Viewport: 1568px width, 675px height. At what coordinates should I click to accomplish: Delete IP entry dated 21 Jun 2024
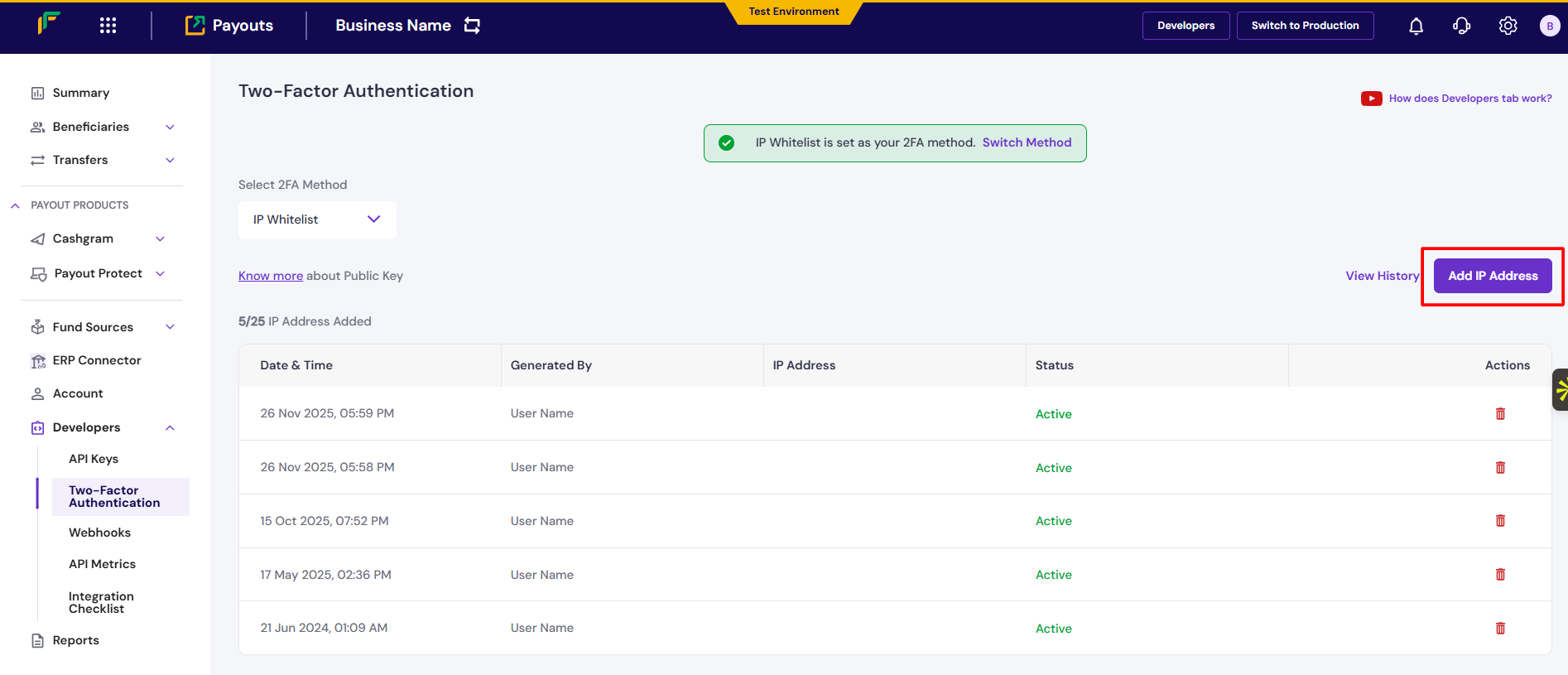click(x=1500, y=629)
